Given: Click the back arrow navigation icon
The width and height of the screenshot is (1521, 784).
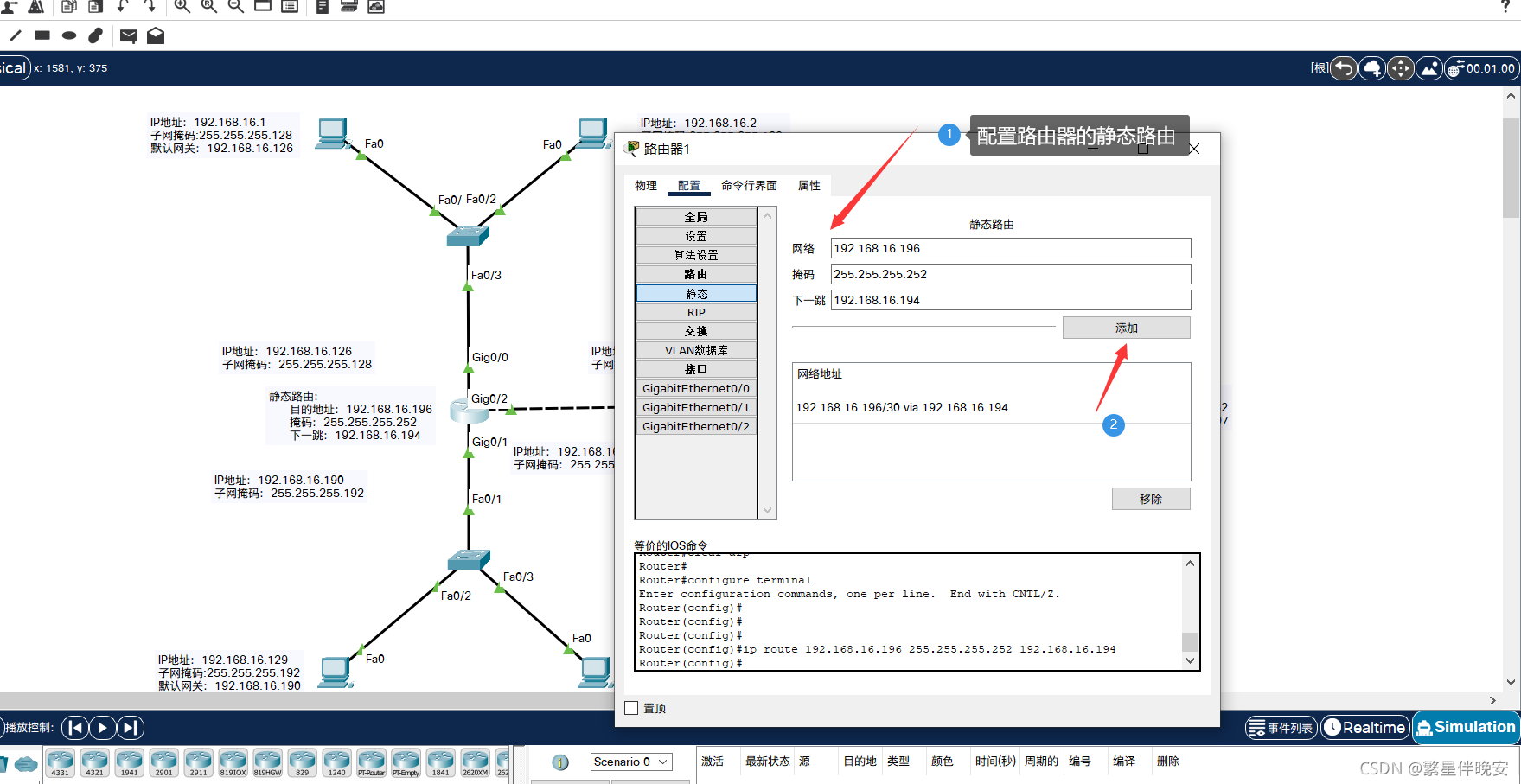Looking at the screenshot, I should point(1344,68).
